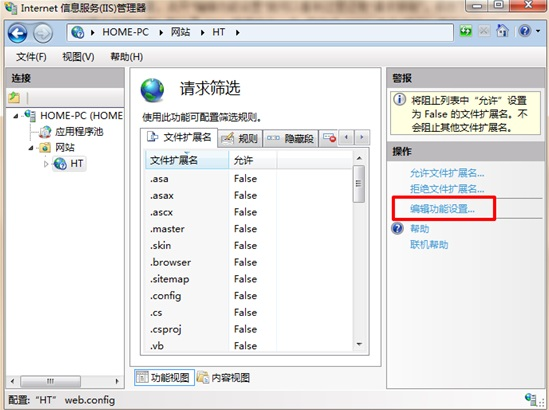Go back with the blue arrow

(18, 33)
